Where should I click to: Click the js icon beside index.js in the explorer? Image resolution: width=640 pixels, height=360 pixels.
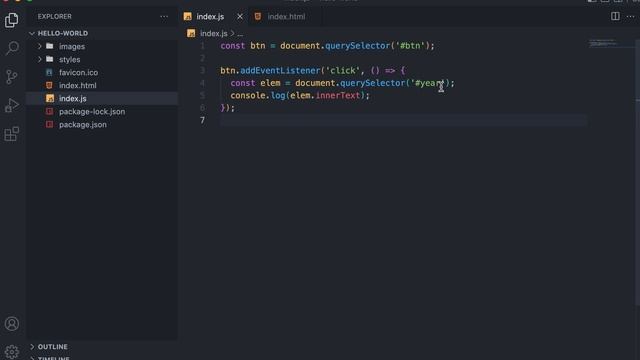tap(50, 98)
